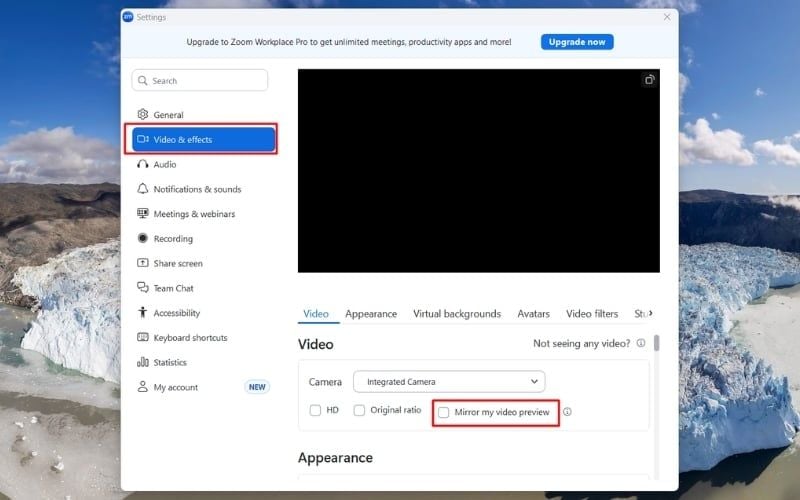Click the Search settings field
Screen dimensions: 800x500
tap(200, 80)
